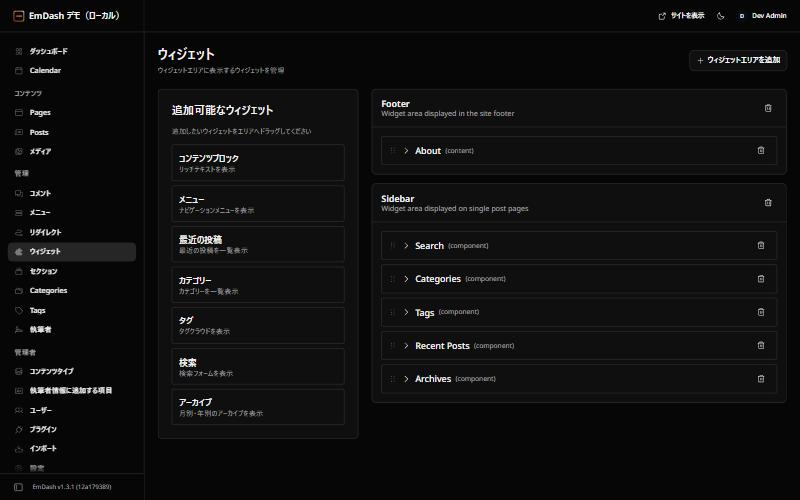Grab the Recent Posts drag handle
The image size is (800, 500).
(x=392, y=345)
